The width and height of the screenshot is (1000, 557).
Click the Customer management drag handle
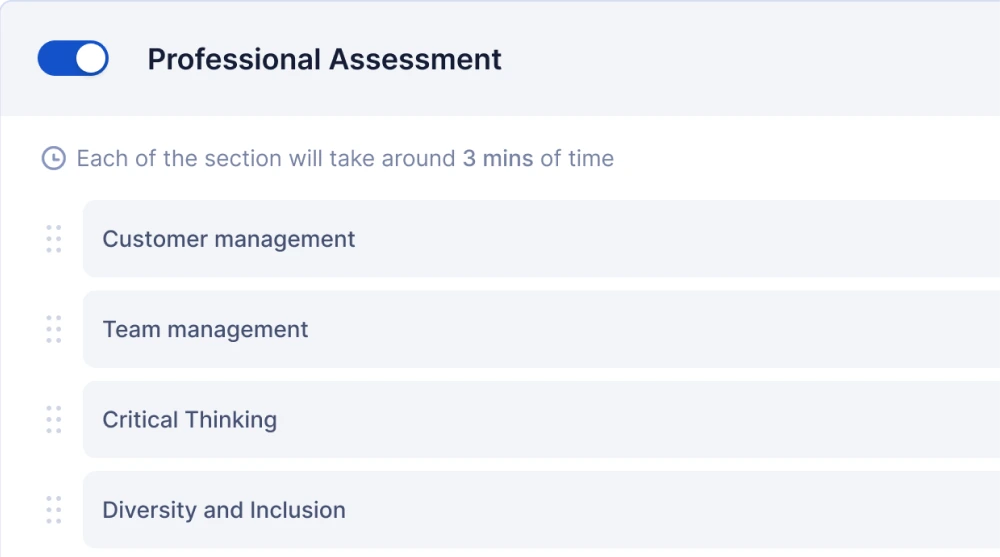point(54,239)
